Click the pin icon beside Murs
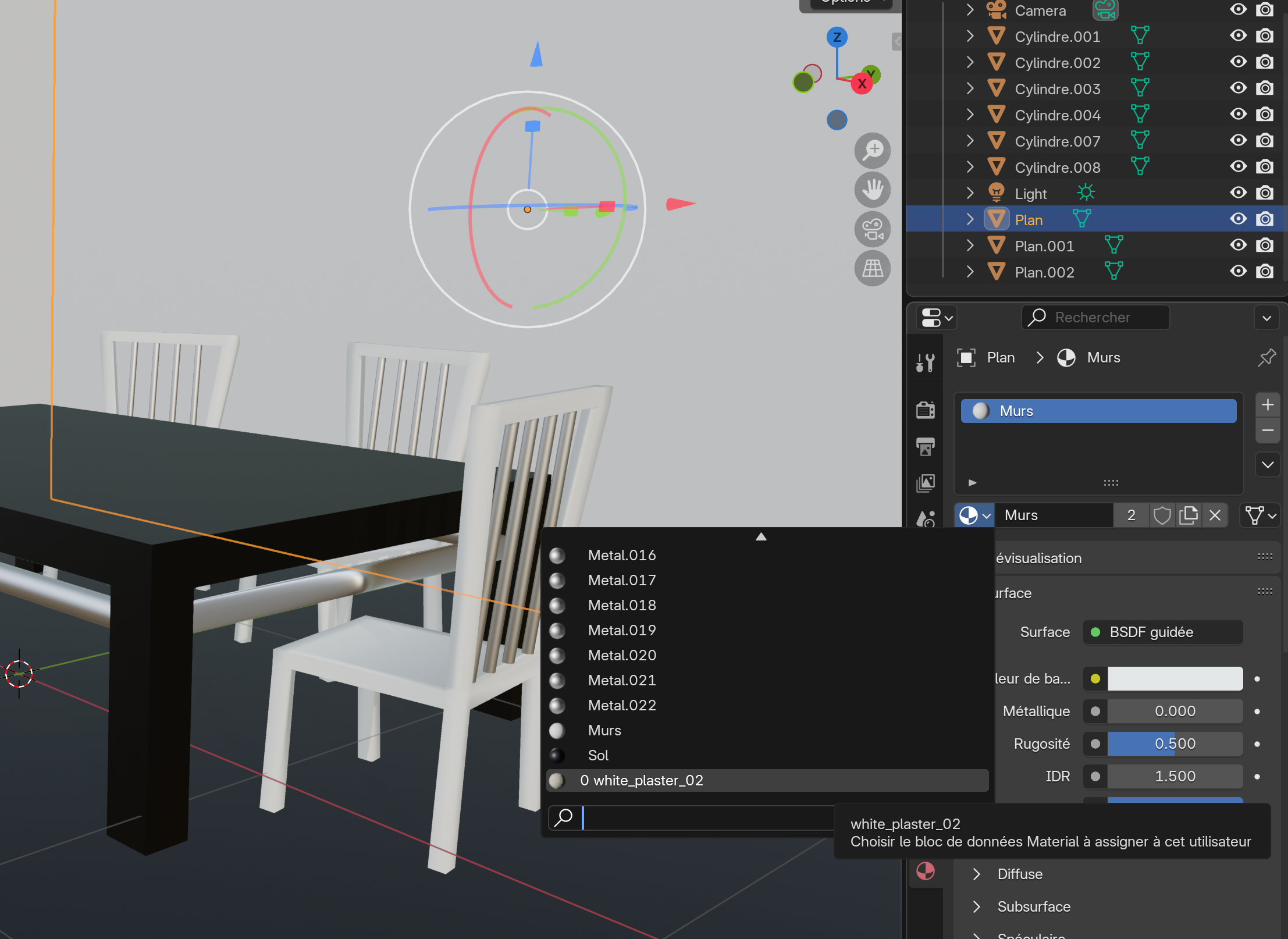The height and width of the screenshot is (939, 1288). coord(1266,357)
